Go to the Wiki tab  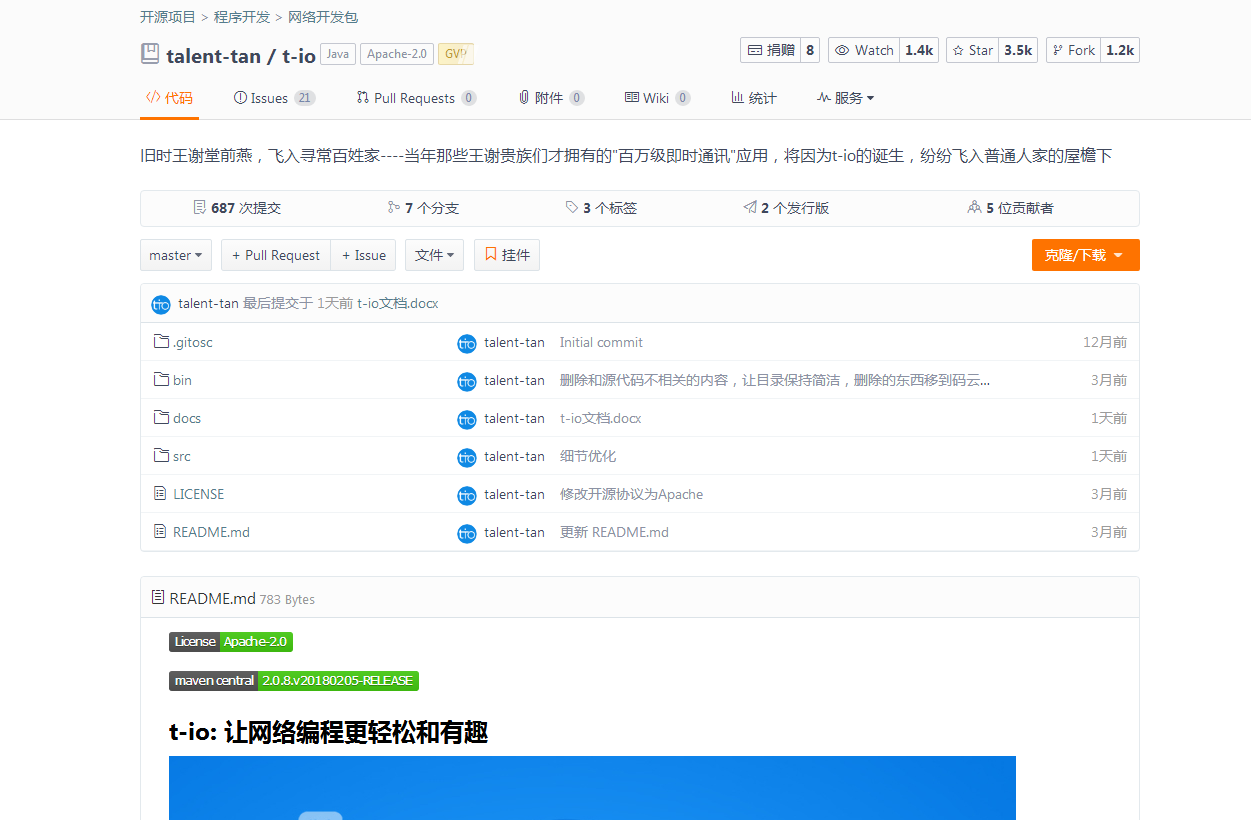tap(657, 98)
